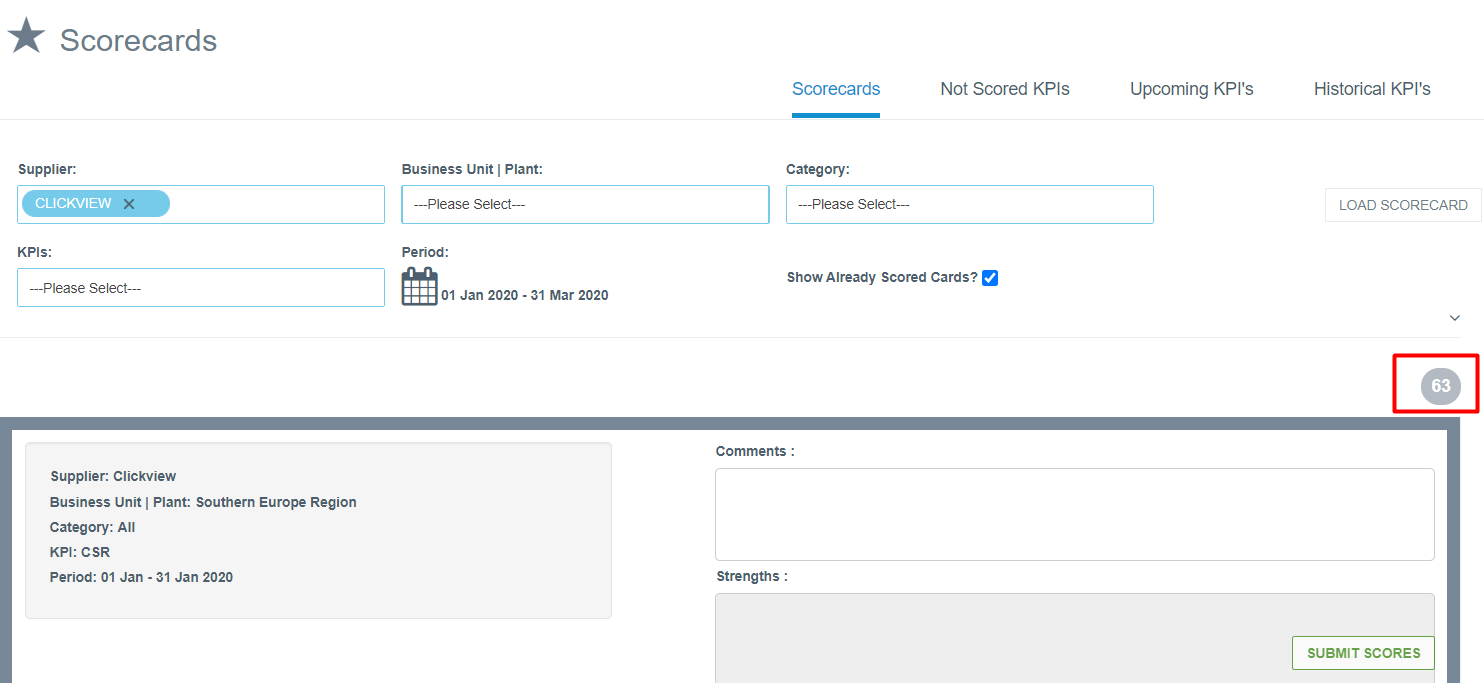Open the Period calendar icon
Image resolution: width=1484 pixels, height=683 pixels.
[x=419, y=287]
